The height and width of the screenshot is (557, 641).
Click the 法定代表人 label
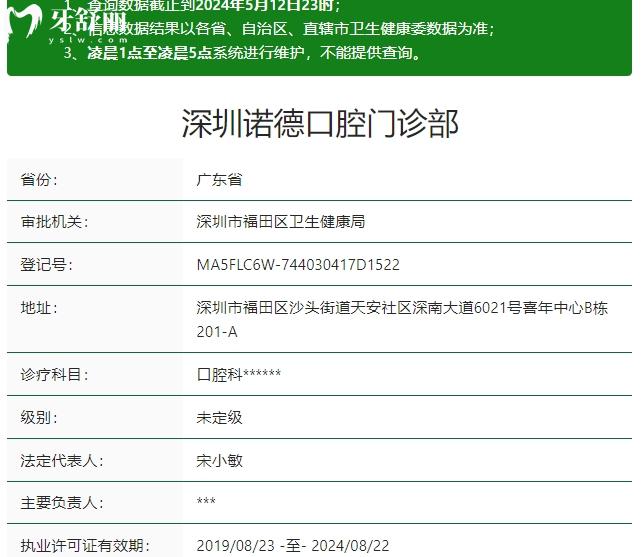(62, 461)
